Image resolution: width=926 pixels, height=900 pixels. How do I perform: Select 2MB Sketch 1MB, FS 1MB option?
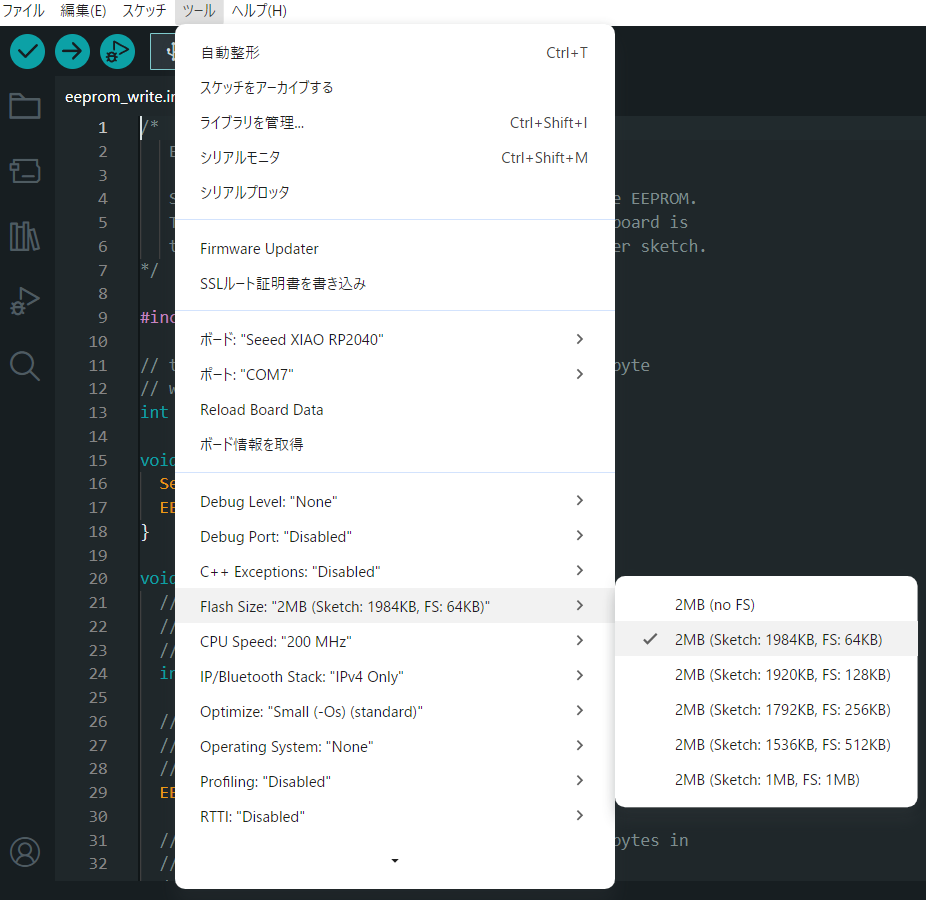[x=767, y=780]
